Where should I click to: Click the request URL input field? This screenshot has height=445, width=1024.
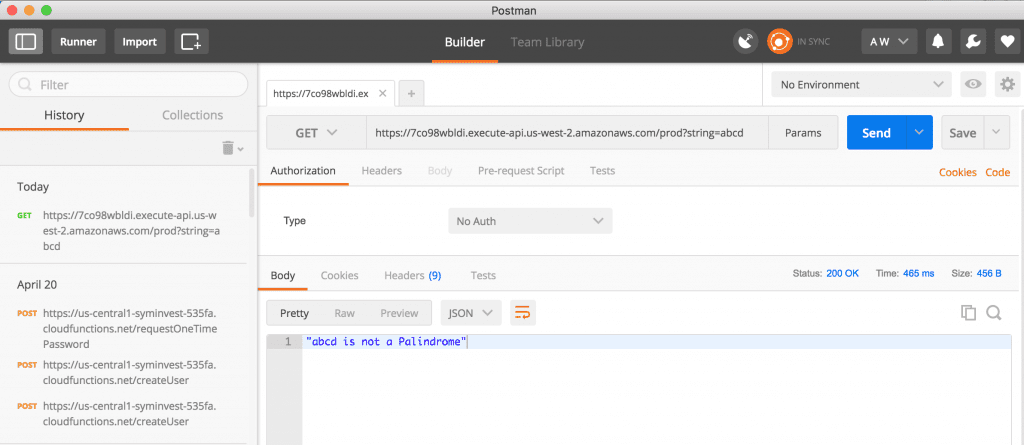(567, 133)
